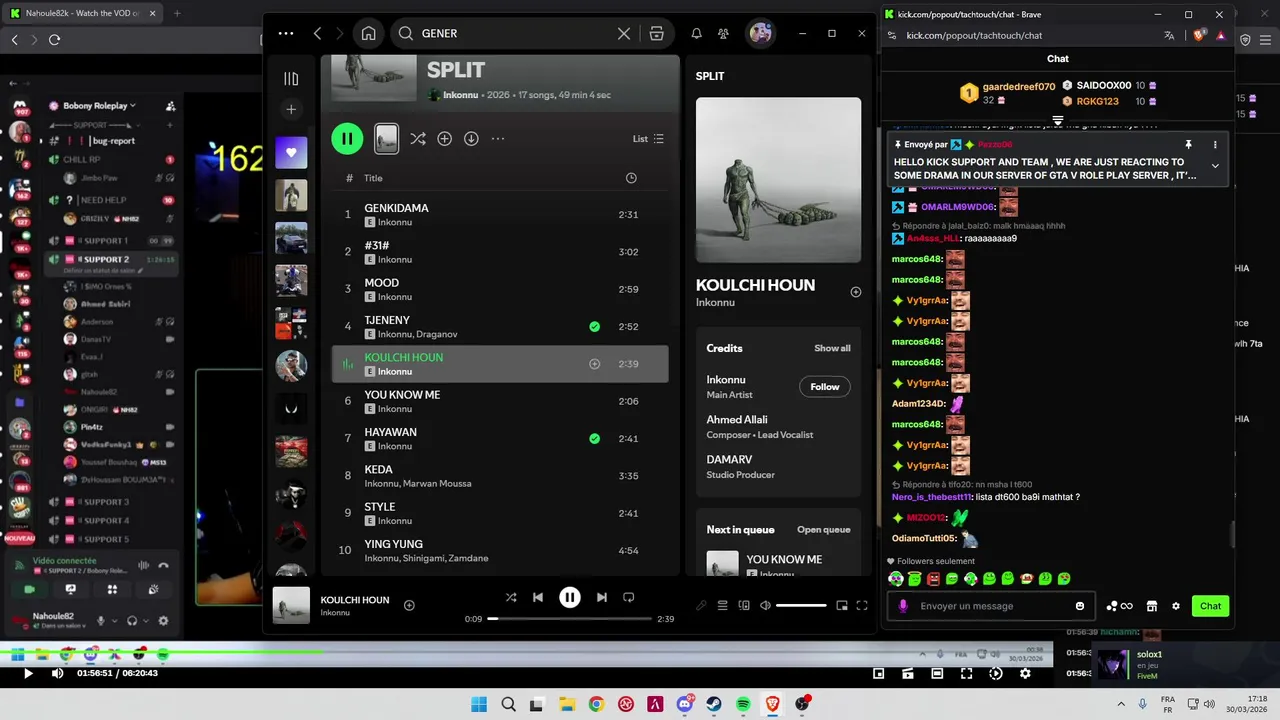Open Spotify notifications bell
Screen dimensions: 1280x720
[x=697, y=33]
